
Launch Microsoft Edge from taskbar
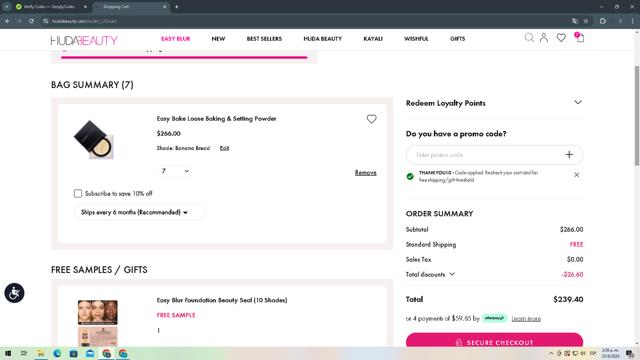pos(57,353)
